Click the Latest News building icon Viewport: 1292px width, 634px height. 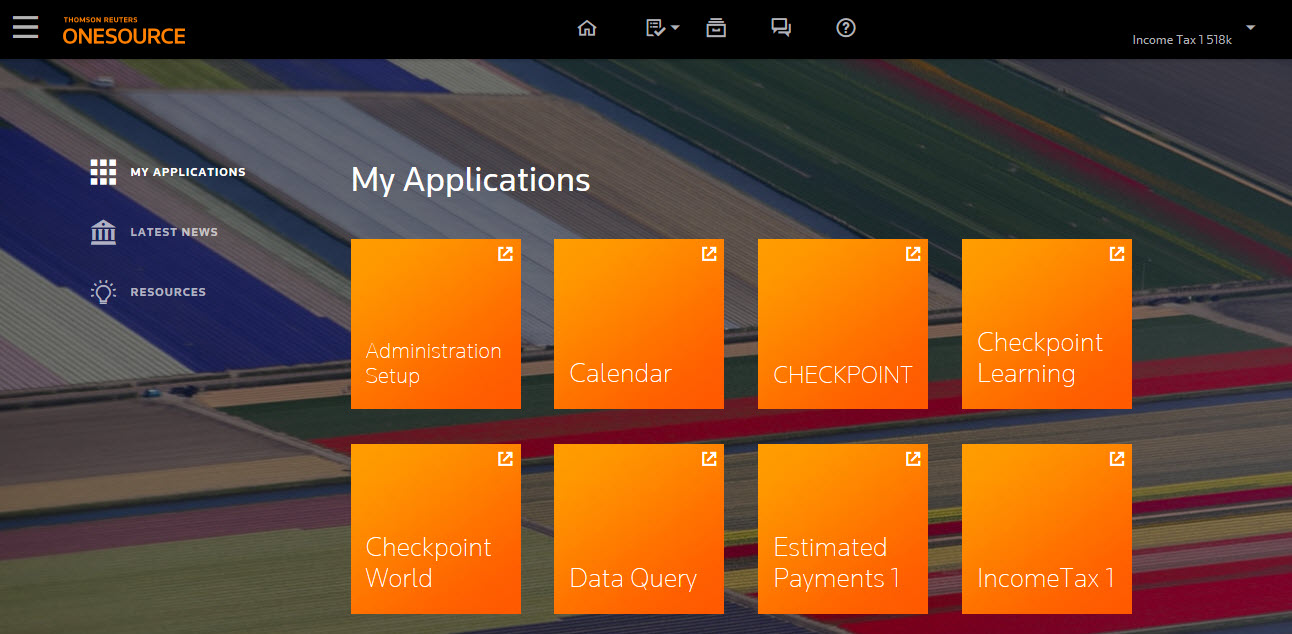[x=103, y=232]
